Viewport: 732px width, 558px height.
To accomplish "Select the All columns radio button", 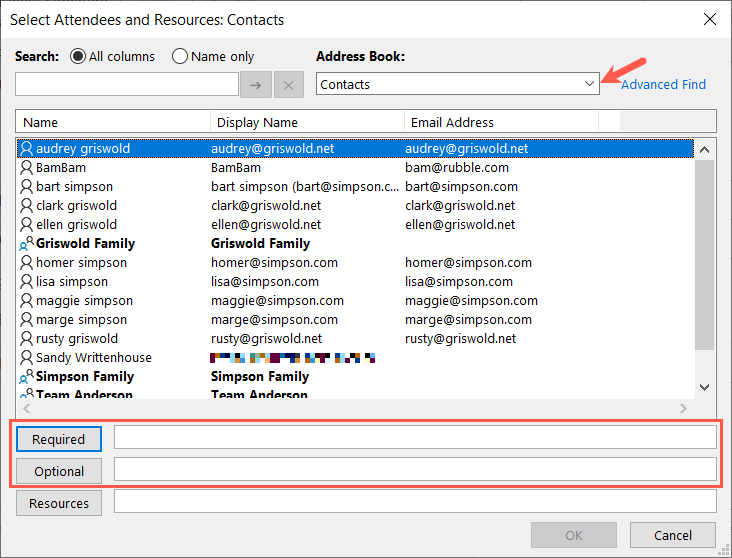I will point(77,57).
